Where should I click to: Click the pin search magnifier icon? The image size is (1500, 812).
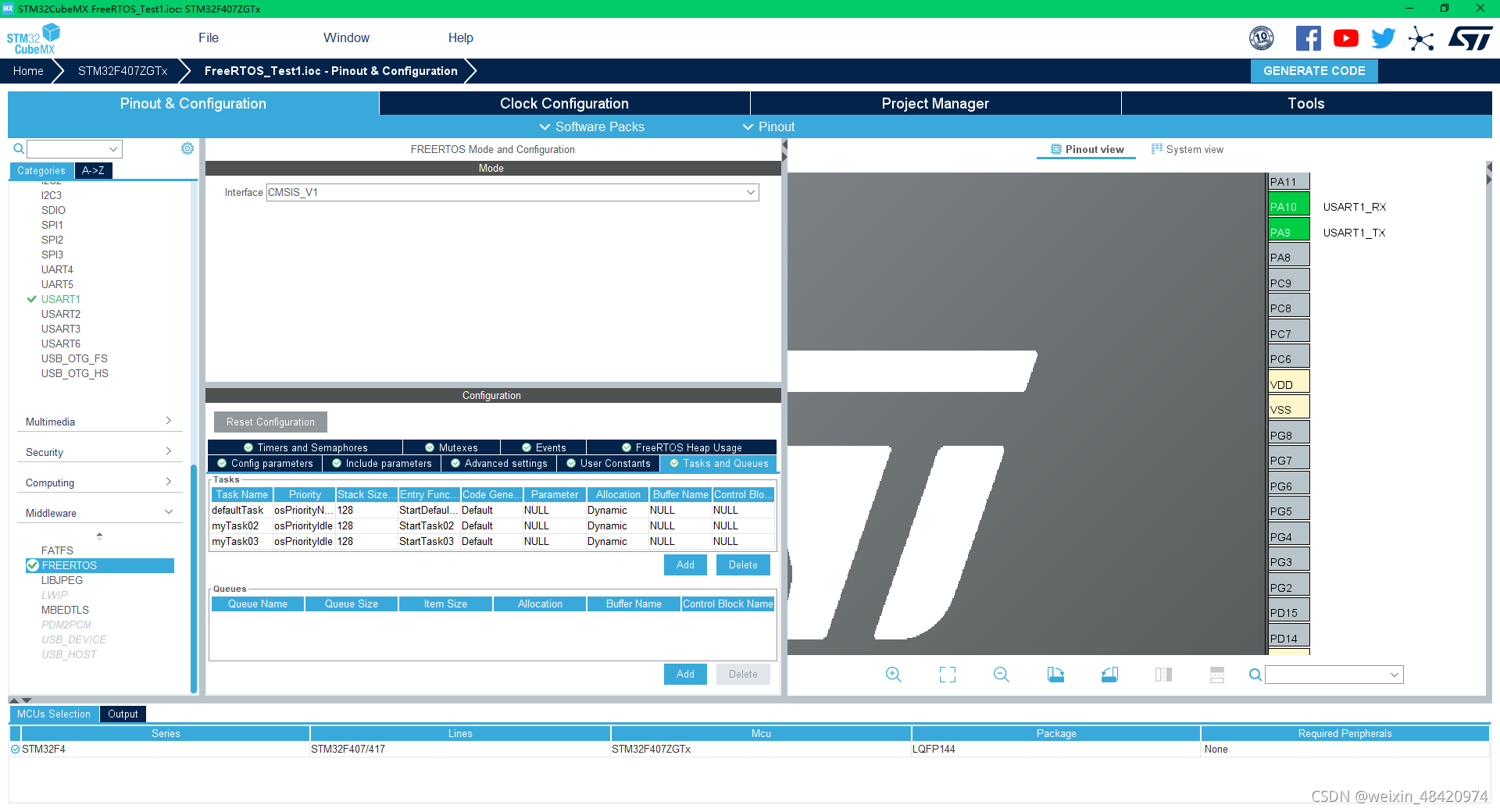click(1255, 675)
